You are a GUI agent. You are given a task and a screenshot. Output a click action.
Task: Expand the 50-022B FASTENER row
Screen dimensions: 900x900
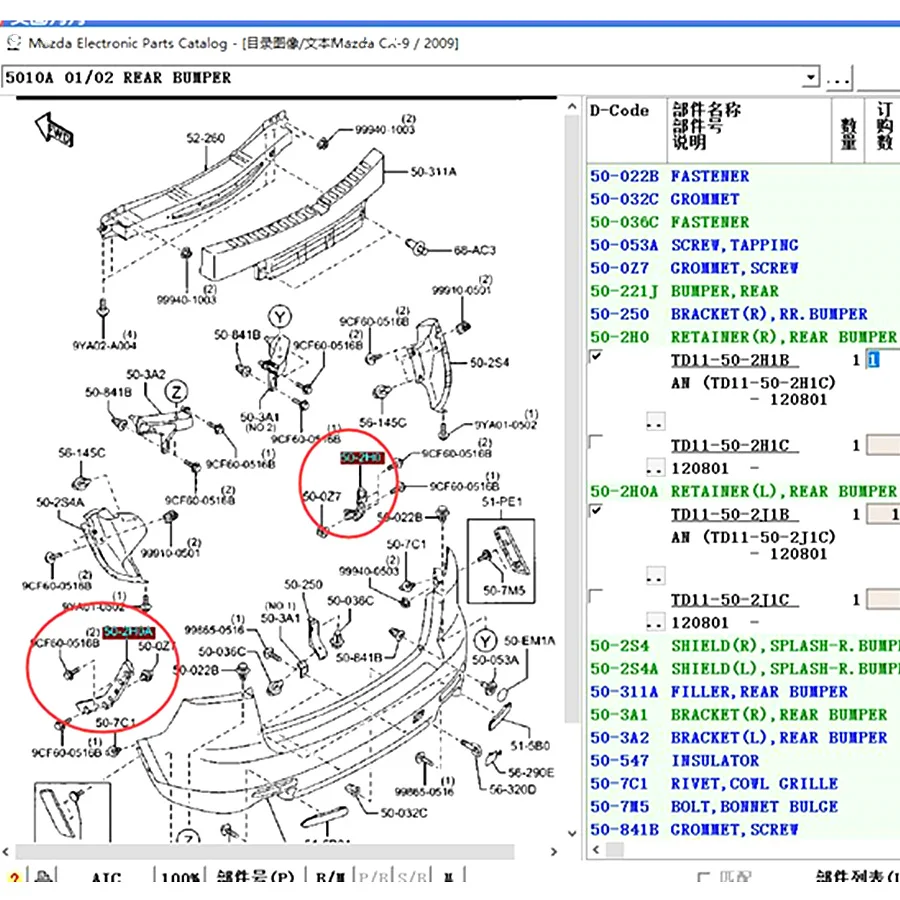(x=744, y=176)
